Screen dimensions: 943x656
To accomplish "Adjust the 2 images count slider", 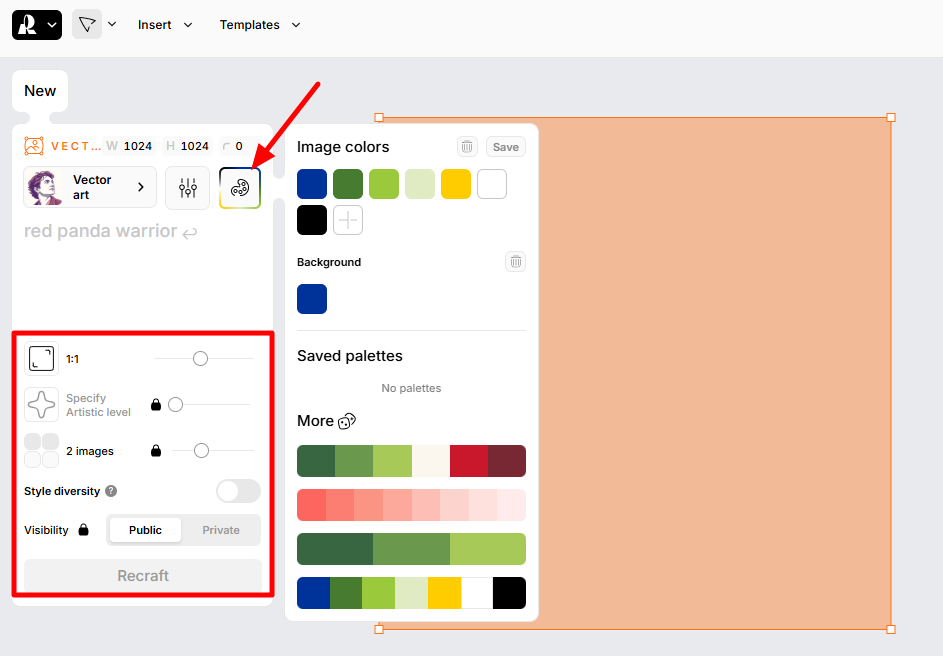I will (201, 450).
